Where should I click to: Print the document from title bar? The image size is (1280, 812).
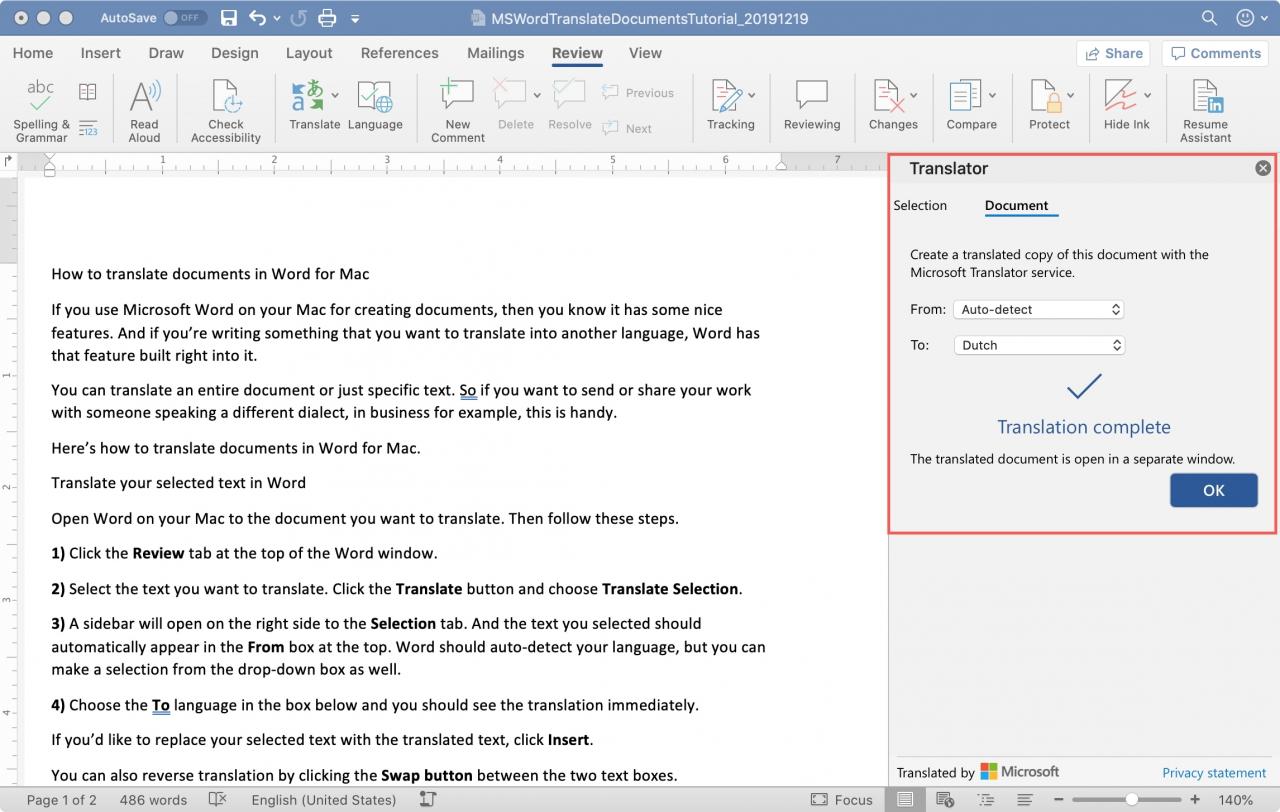[x=327, y=18]
